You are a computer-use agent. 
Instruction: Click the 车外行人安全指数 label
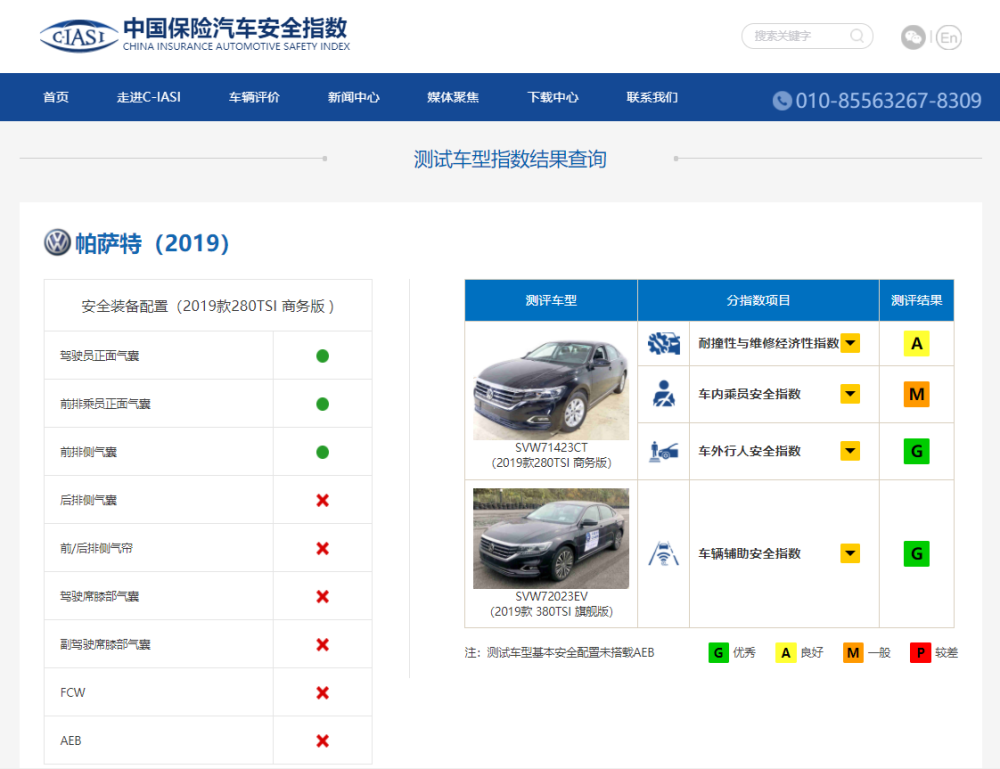tap(749, 451)
